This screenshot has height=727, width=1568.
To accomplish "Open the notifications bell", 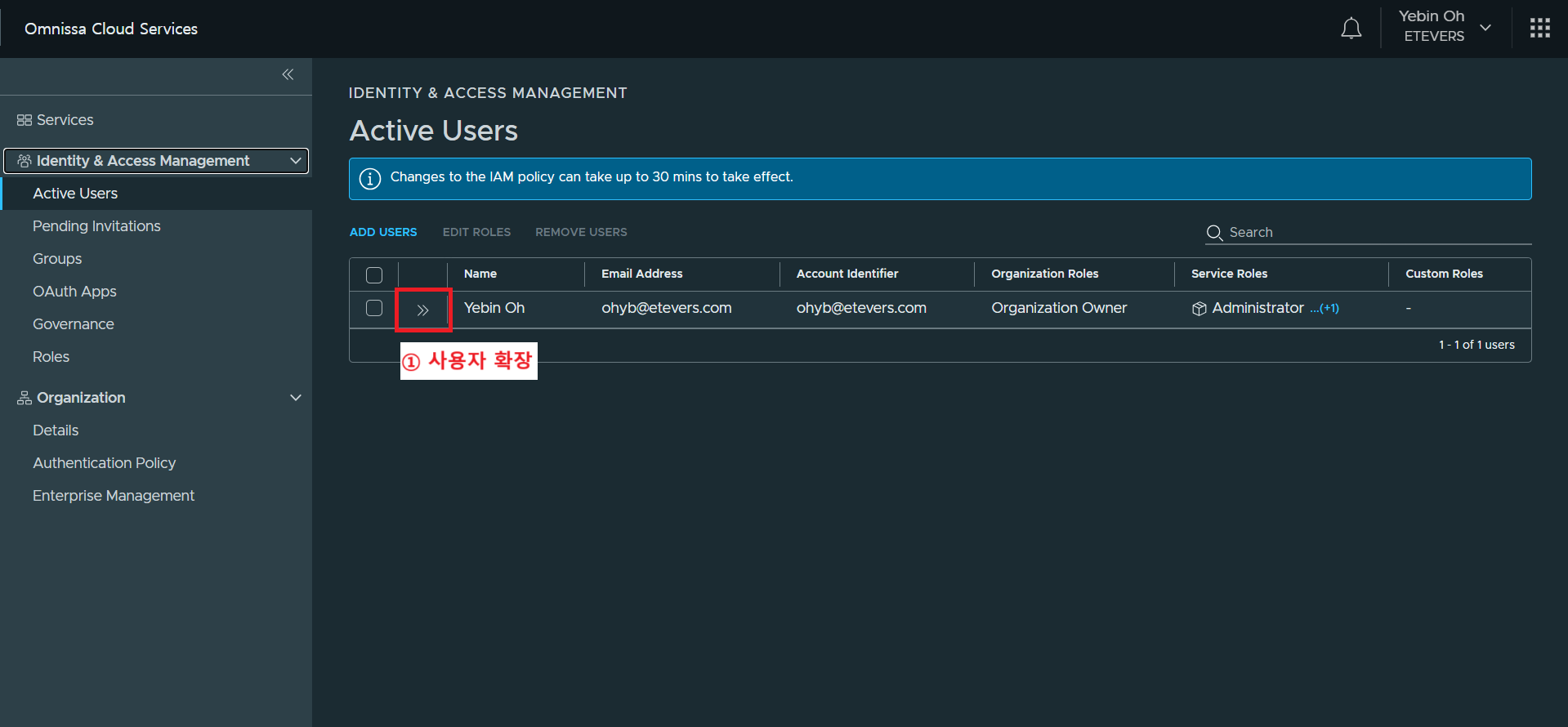I will [x=1351, y=29].
